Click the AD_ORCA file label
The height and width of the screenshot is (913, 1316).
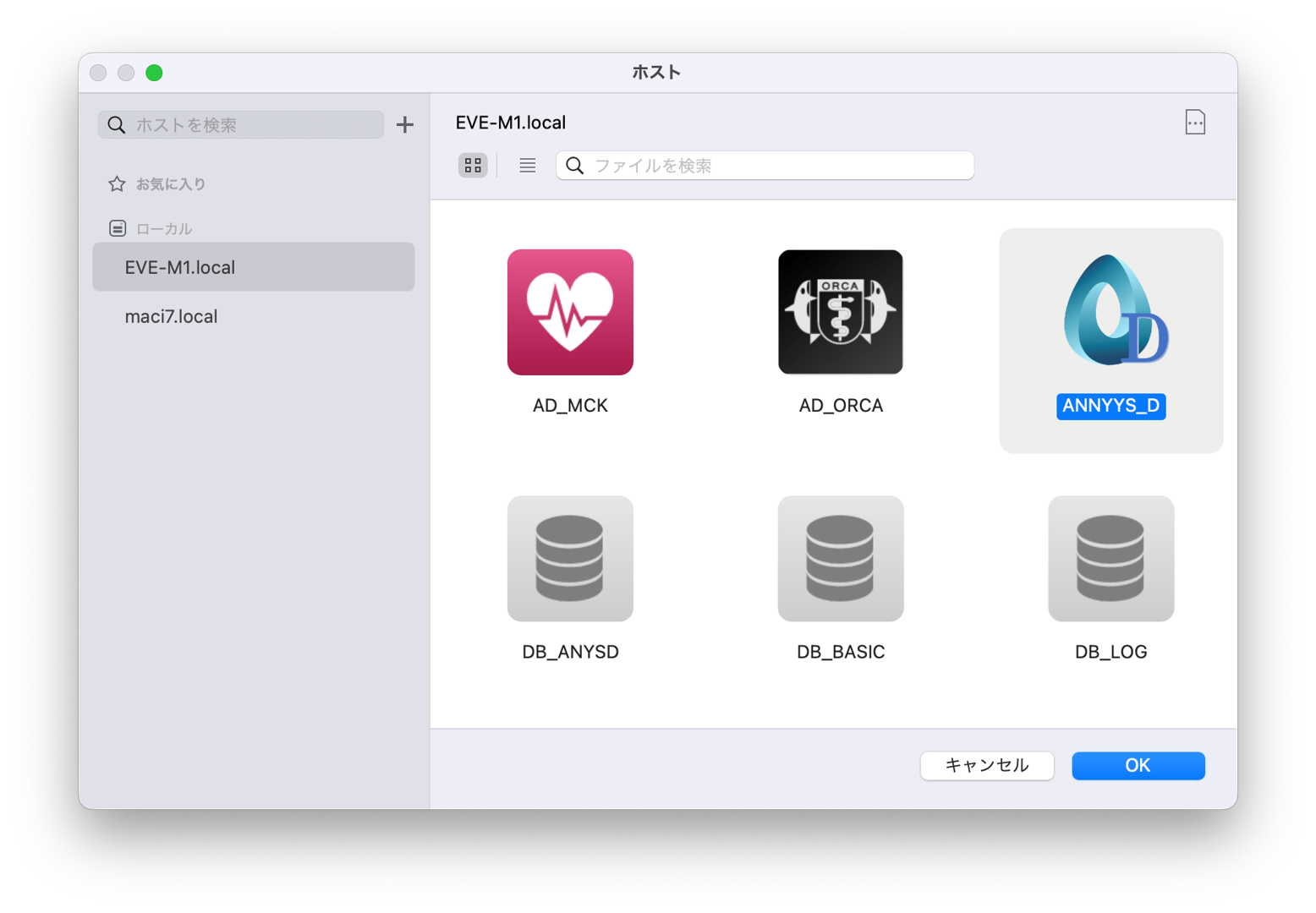(x=841, y=406)
